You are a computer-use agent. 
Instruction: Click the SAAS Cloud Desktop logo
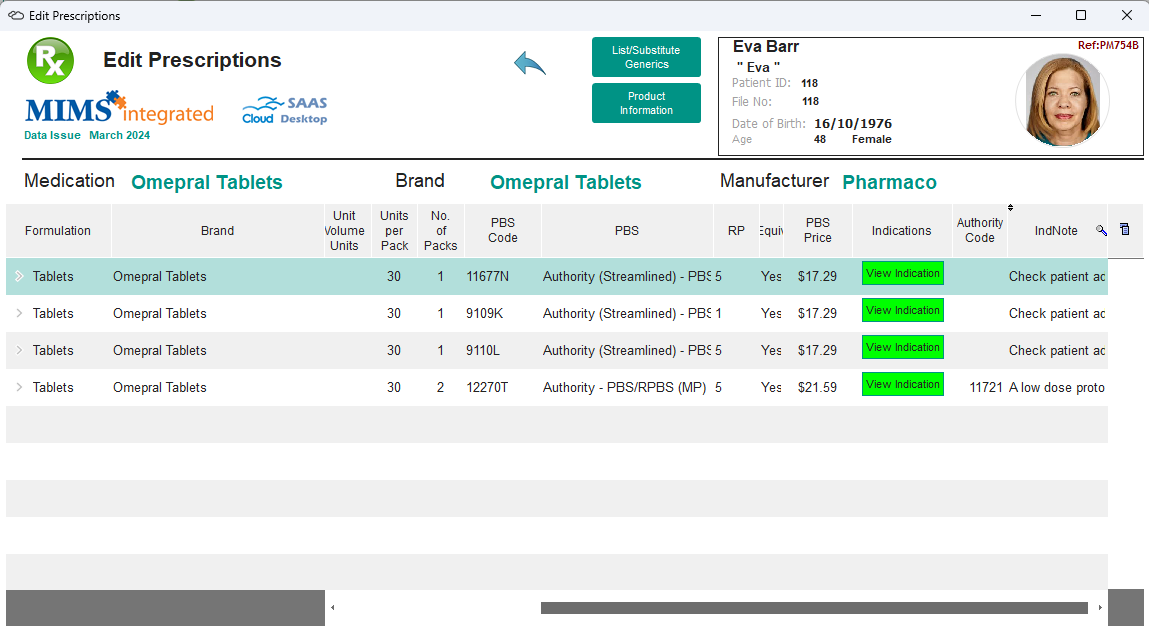[285, 110]
